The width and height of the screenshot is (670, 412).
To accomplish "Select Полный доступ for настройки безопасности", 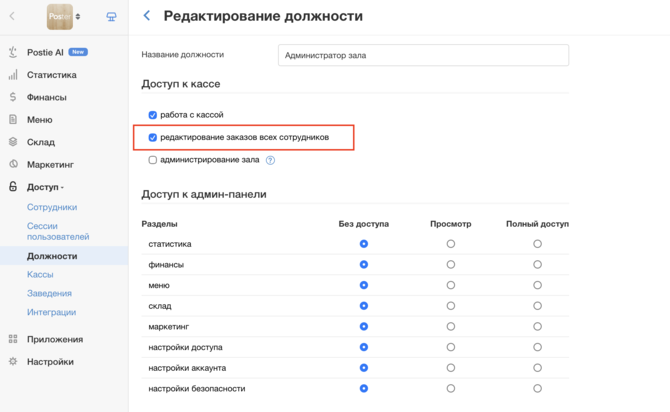I will [x=537, y=388].
